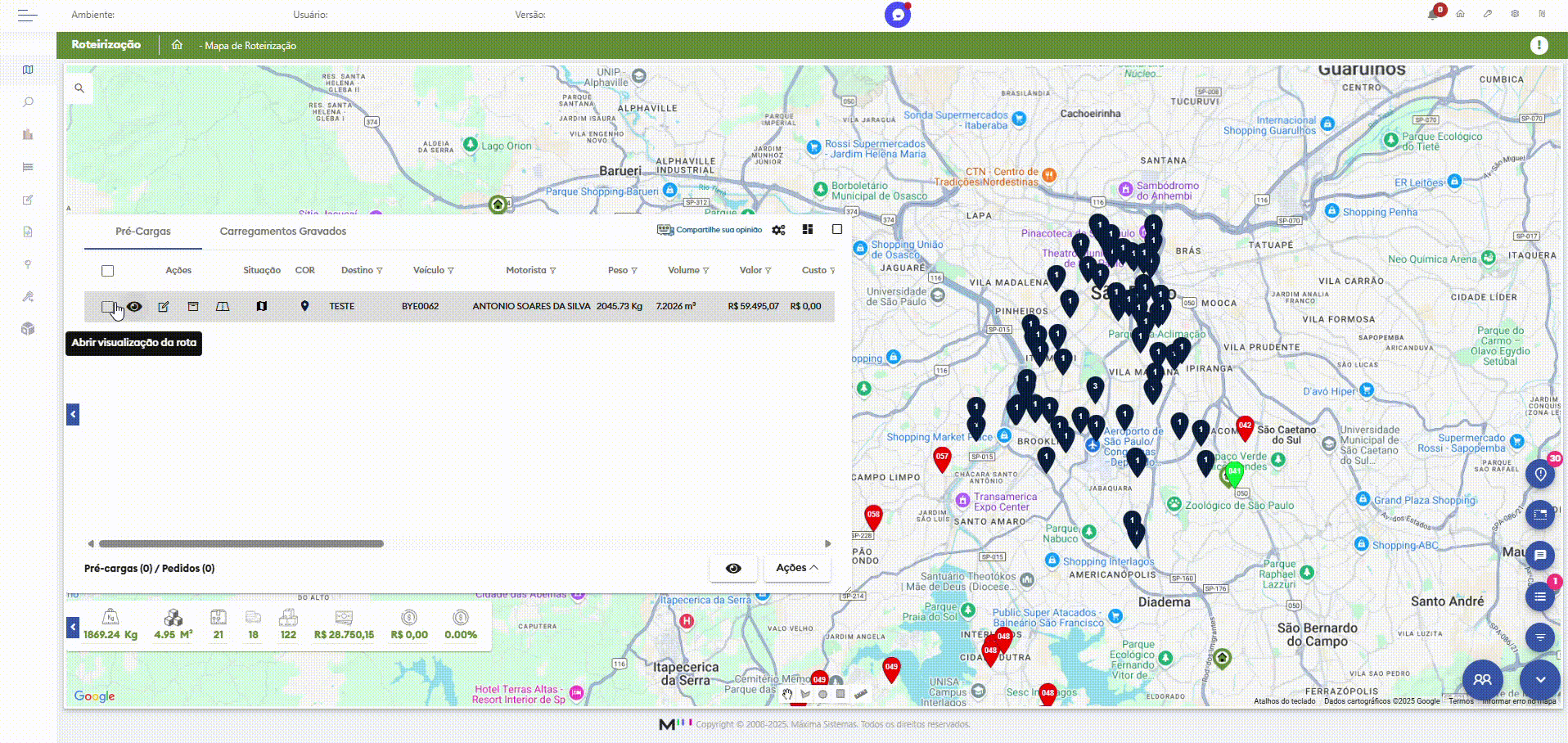Click the home icon in the green breadcrumb bar
The width and height of the screenshot is (1568, 743).
coord(177,45)
